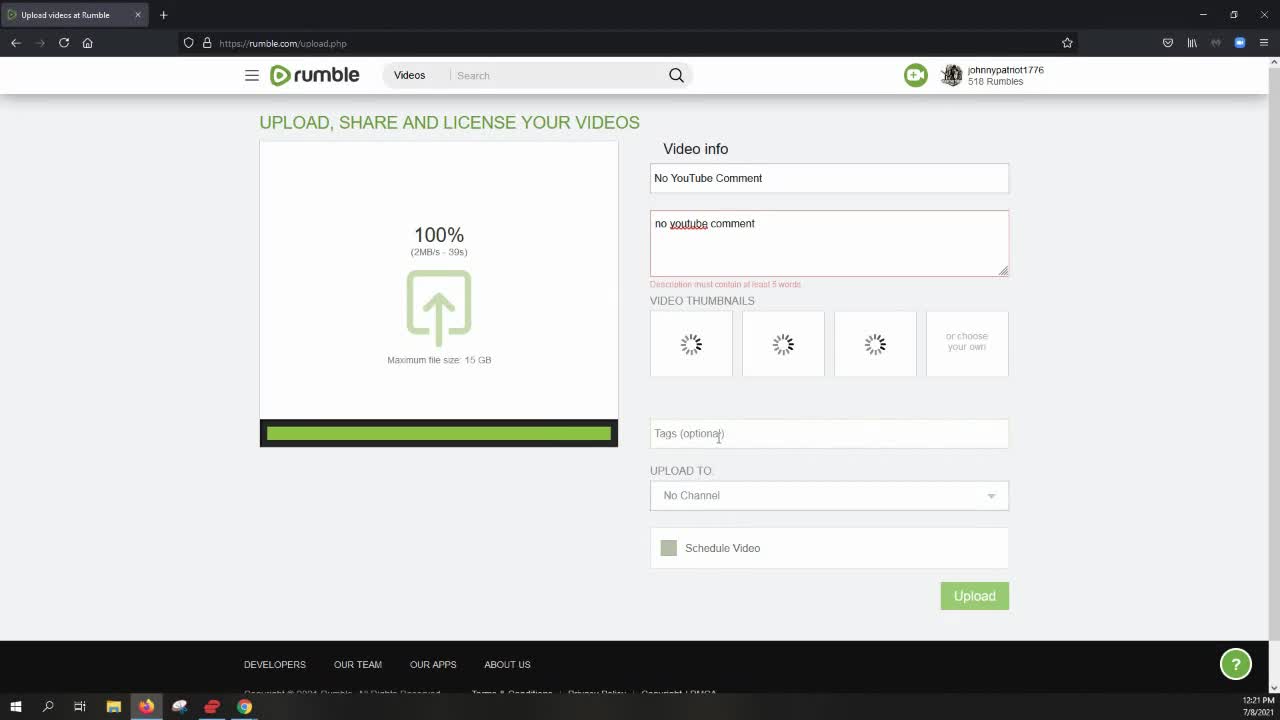This screenshot has width=1280, height=720.
Task: Click the No YouTube Comment title field
Action: pos(829,178)
